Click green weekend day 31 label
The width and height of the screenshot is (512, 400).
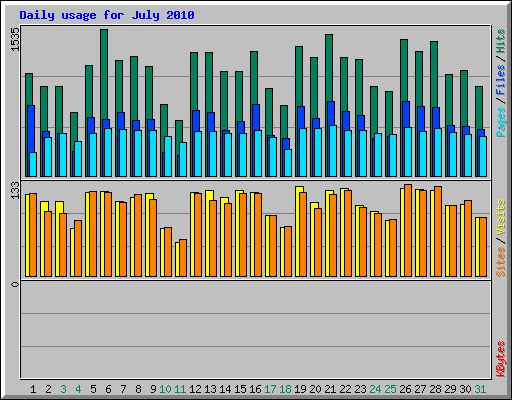480,389
